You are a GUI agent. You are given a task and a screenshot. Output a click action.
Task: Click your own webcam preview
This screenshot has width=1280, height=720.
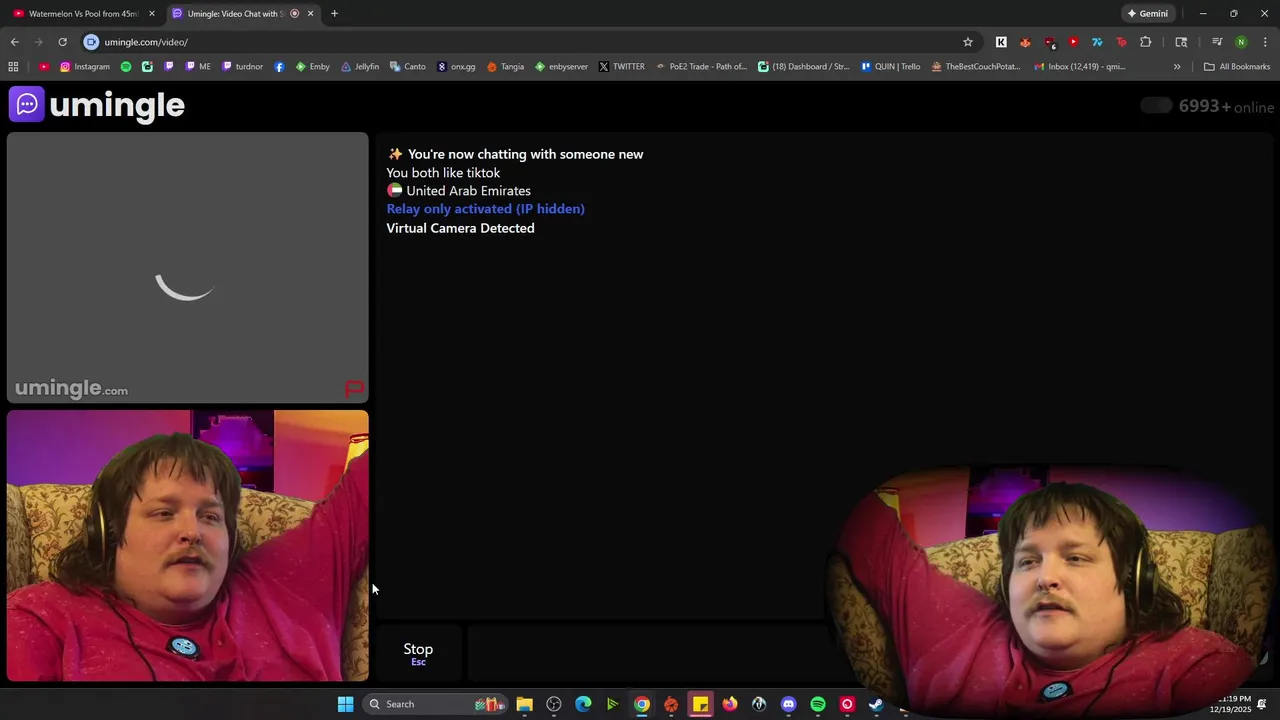click(188, 546)
